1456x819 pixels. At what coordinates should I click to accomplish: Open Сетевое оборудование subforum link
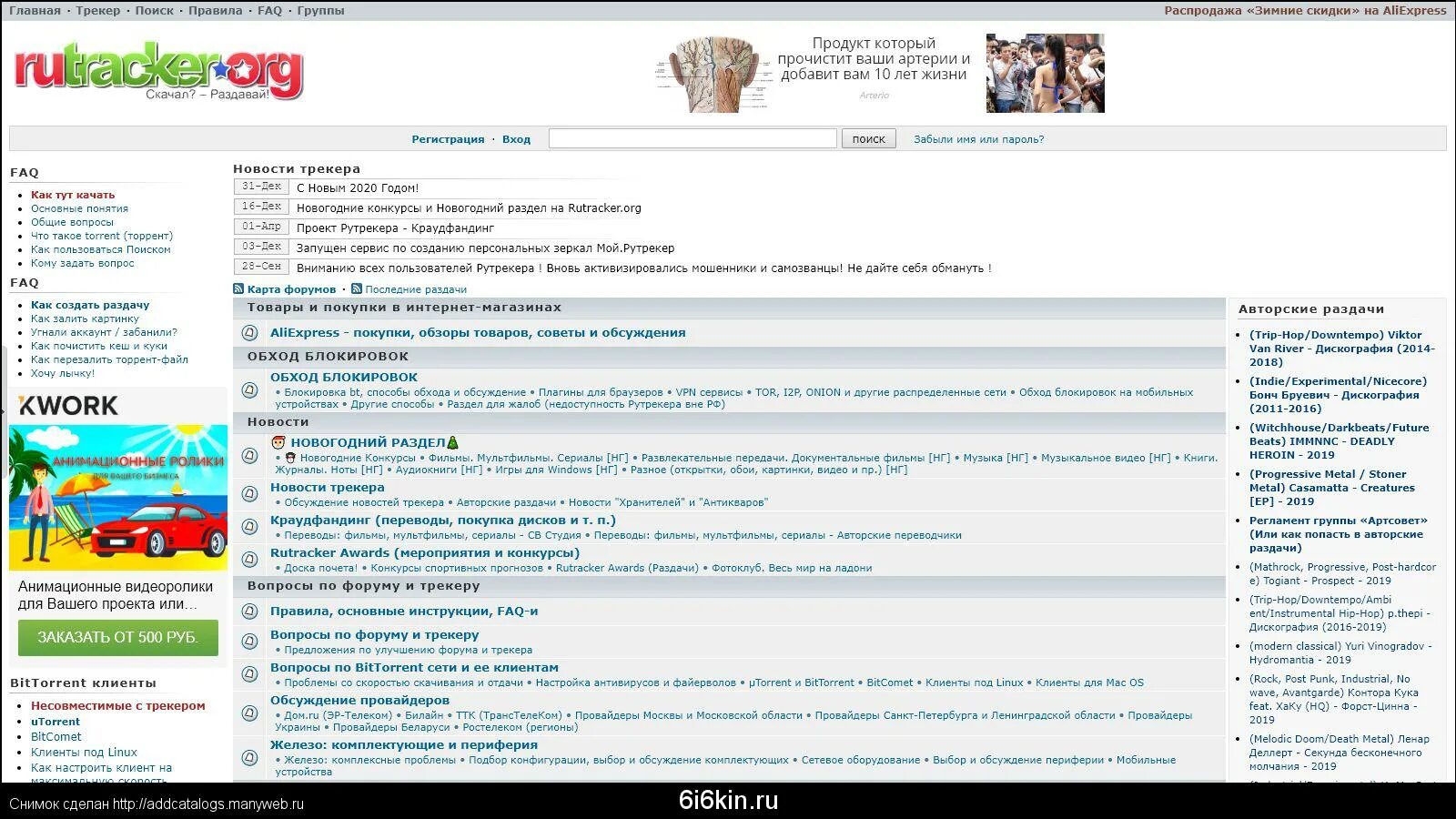[x=861, y=760]
